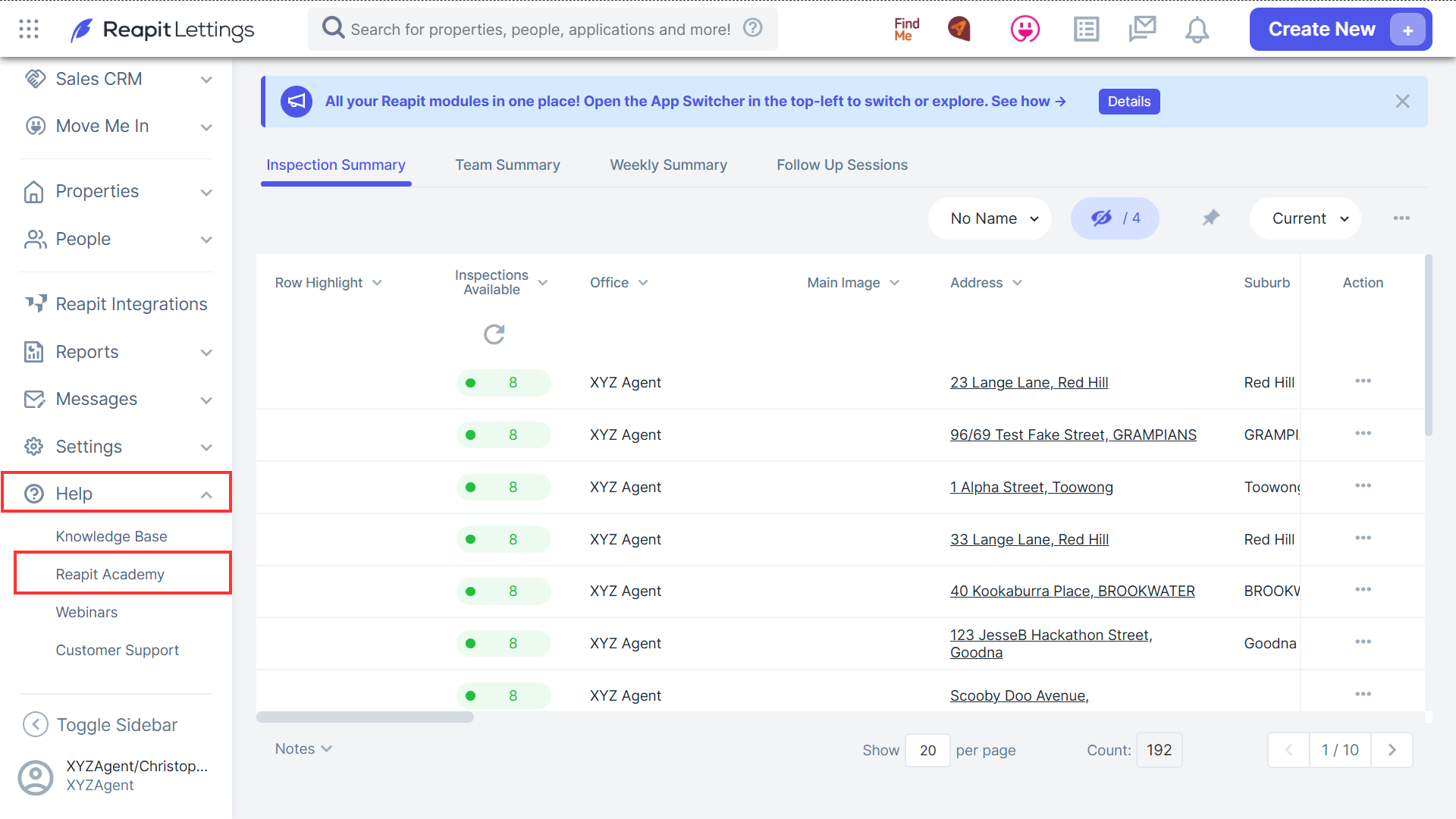
Task: Open Follow Up Sessions tab
Action: click(x=842, y=165)
